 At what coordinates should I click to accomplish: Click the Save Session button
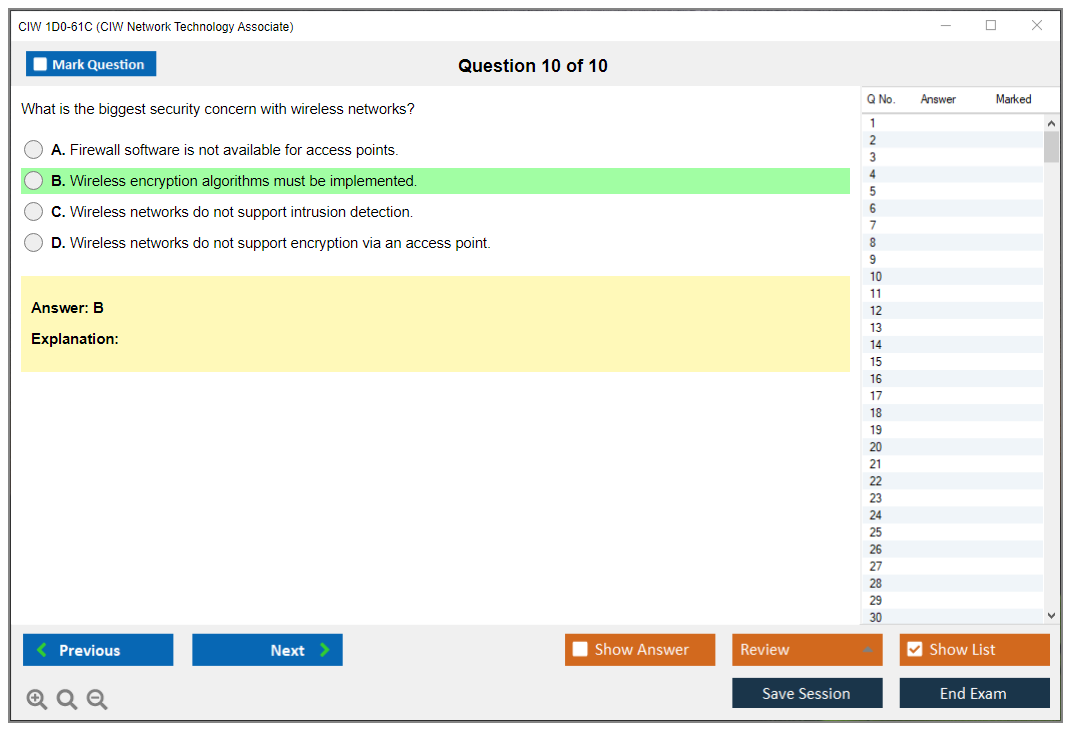[x=807, y=693]
